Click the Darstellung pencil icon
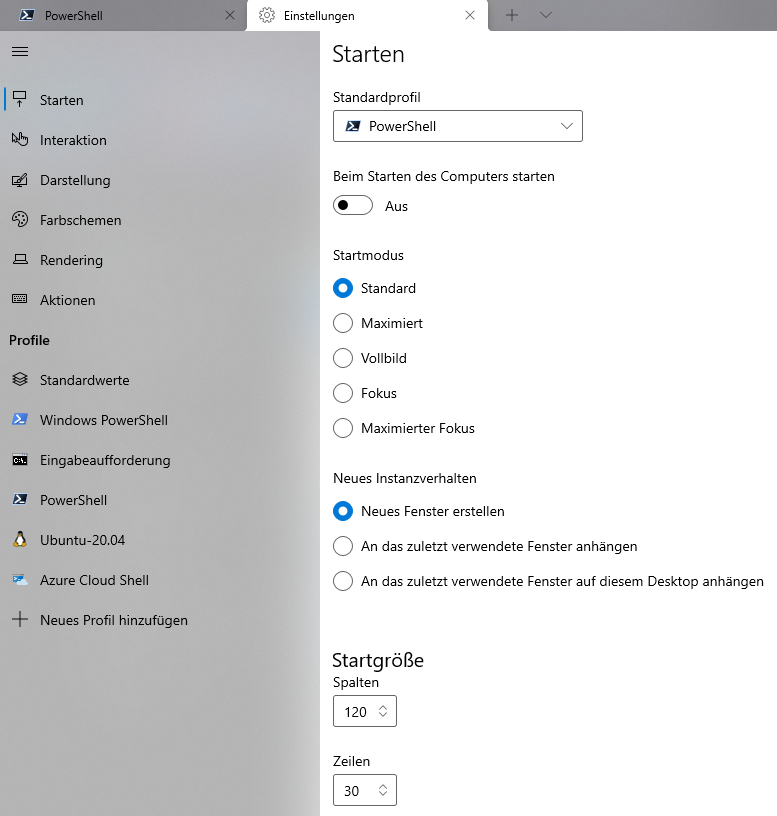This screenshot has width=777, height=816. pos(20,180)
